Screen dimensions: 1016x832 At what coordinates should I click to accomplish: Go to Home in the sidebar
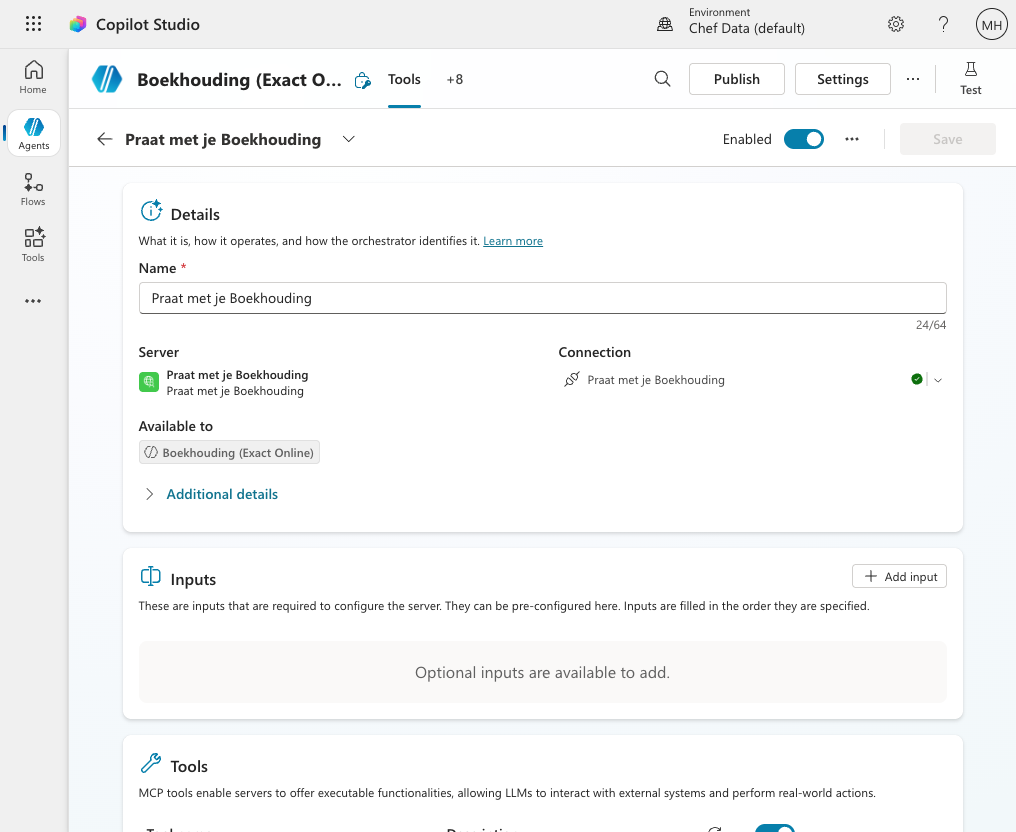pyautogui.click(x=33, y=77)
